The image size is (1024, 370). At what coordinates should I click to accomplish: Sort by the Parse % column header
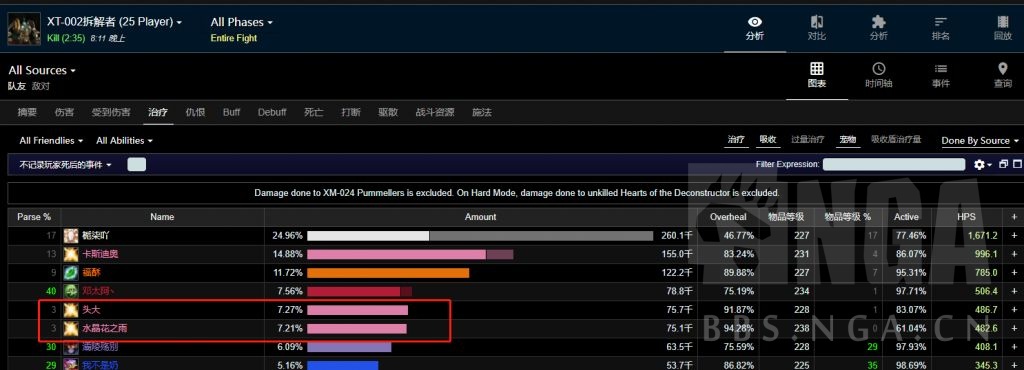(x=34, y=217)
